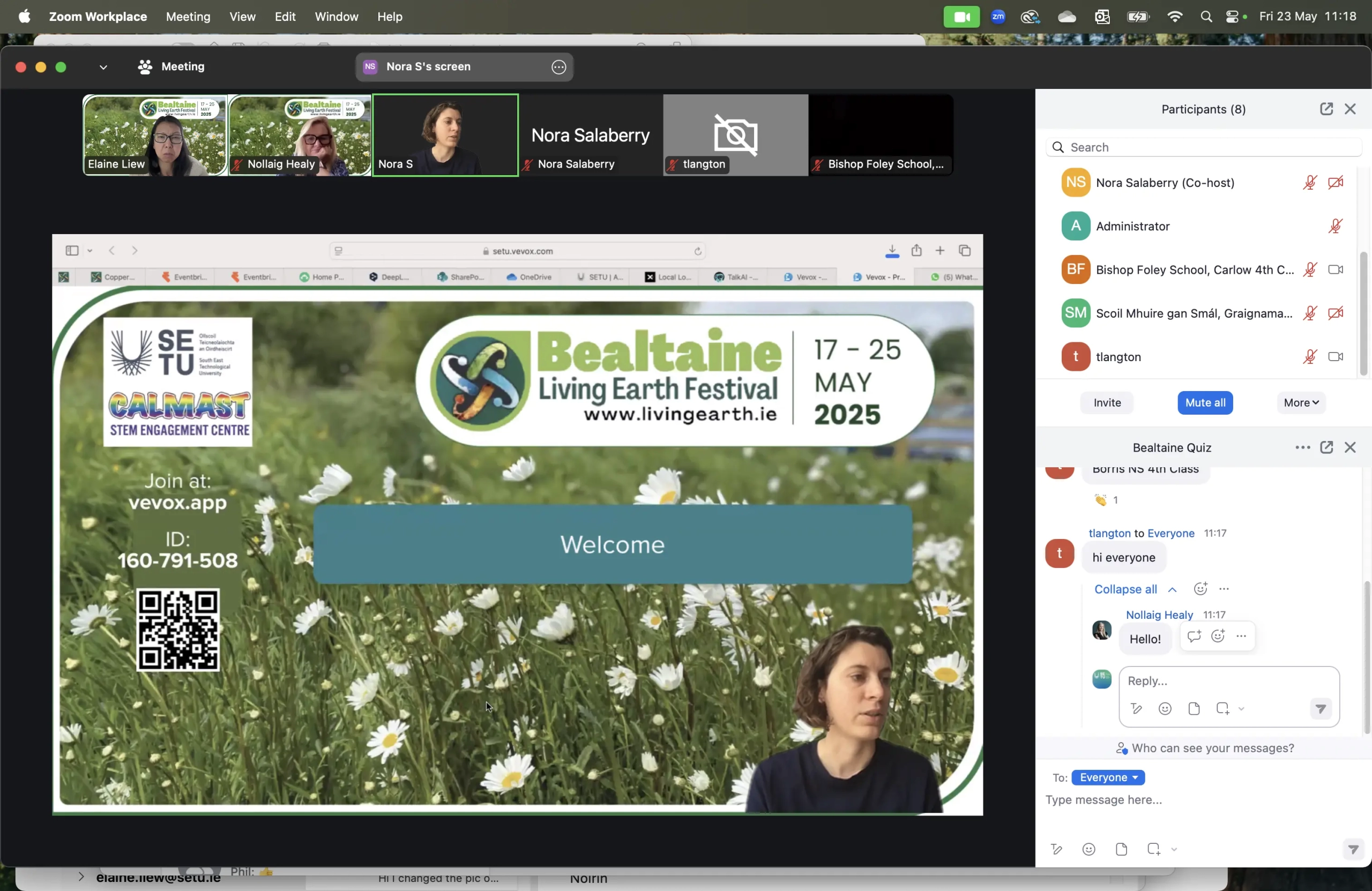1372x891 pixels.
Task: Pop out the Bealtaine Quiz chat panel
Action: coord(1326,447)
